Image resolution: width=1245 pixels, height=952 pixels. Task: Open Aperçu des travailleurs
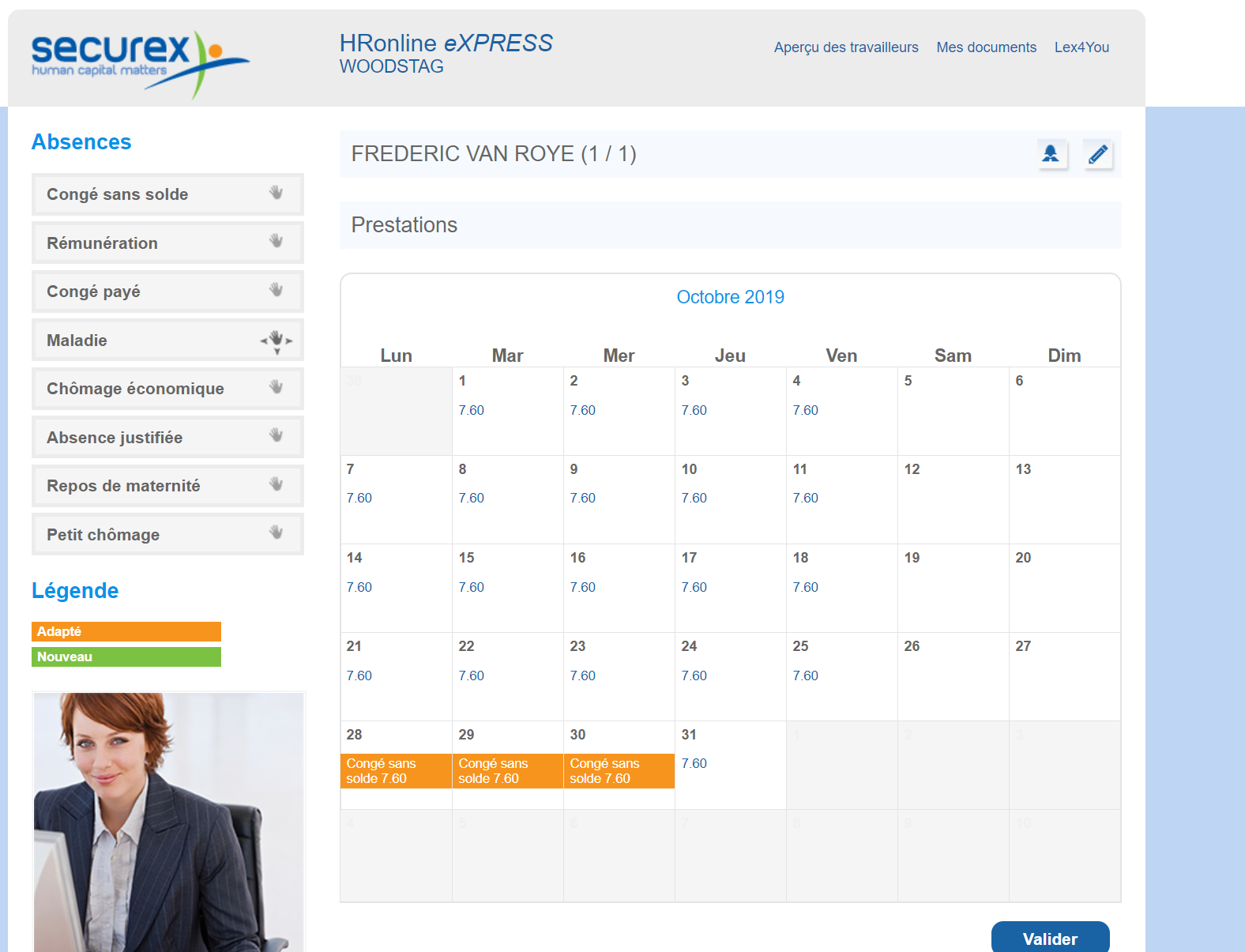click(845, 47)
